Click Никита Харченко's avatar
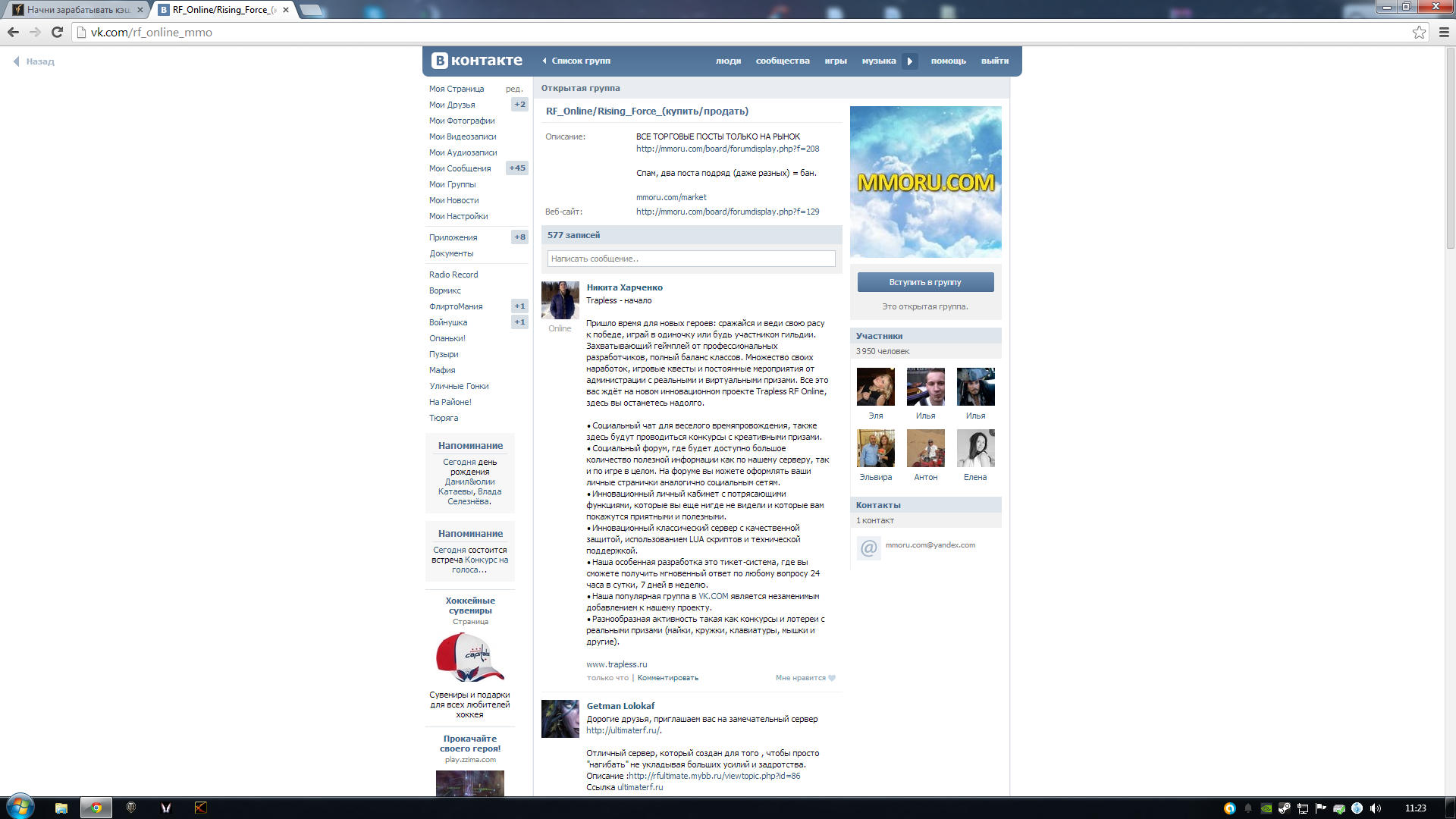1456x819 pixels. tap(560, 300)
